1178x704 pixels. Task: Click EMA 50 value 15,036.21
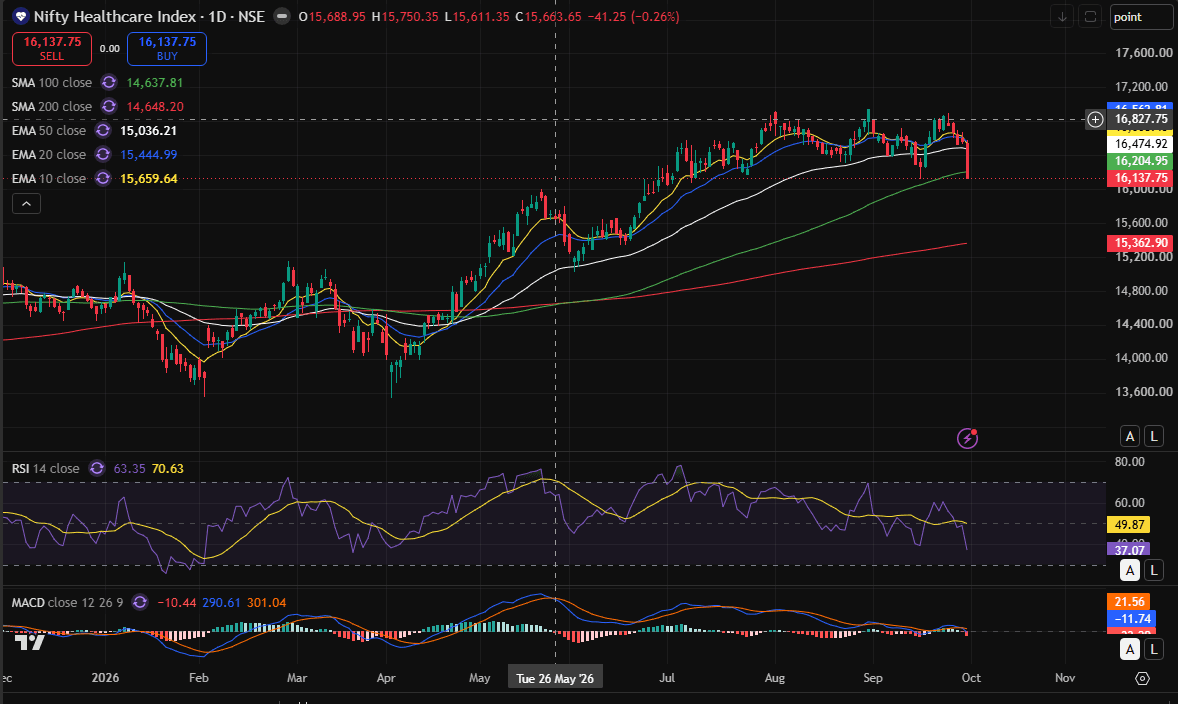click(x=149, y=131)
